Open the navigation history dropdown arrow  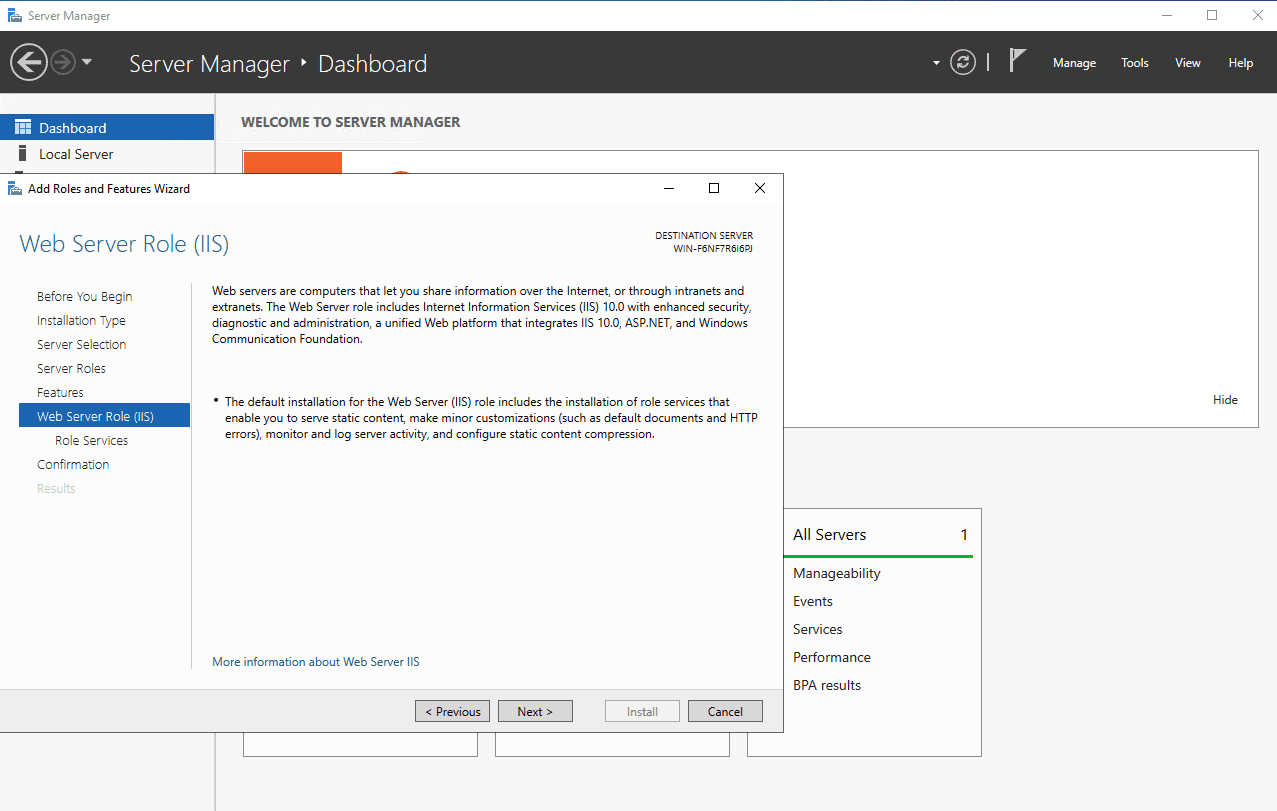87,62
